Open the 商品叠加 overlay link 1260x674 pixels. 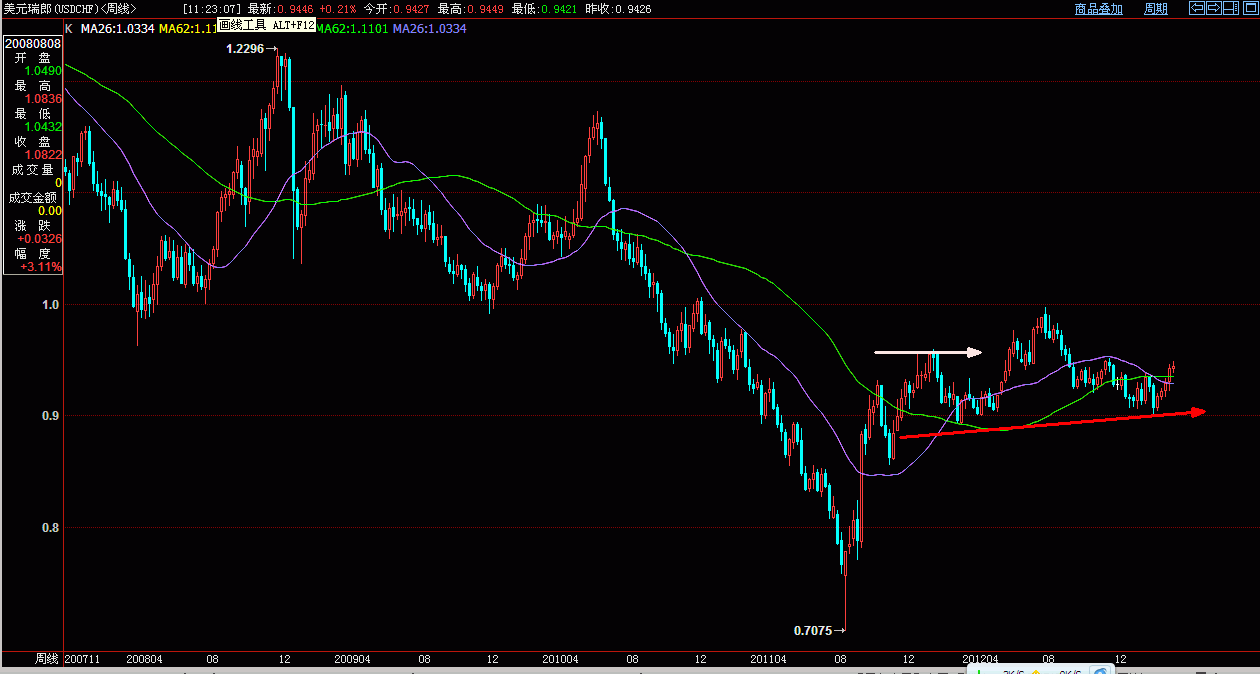point(1099,9)
